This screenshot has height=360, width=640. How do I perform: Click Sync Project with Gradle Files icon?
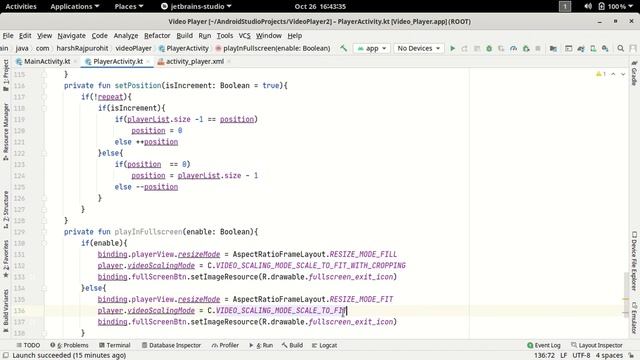point(581,48)
